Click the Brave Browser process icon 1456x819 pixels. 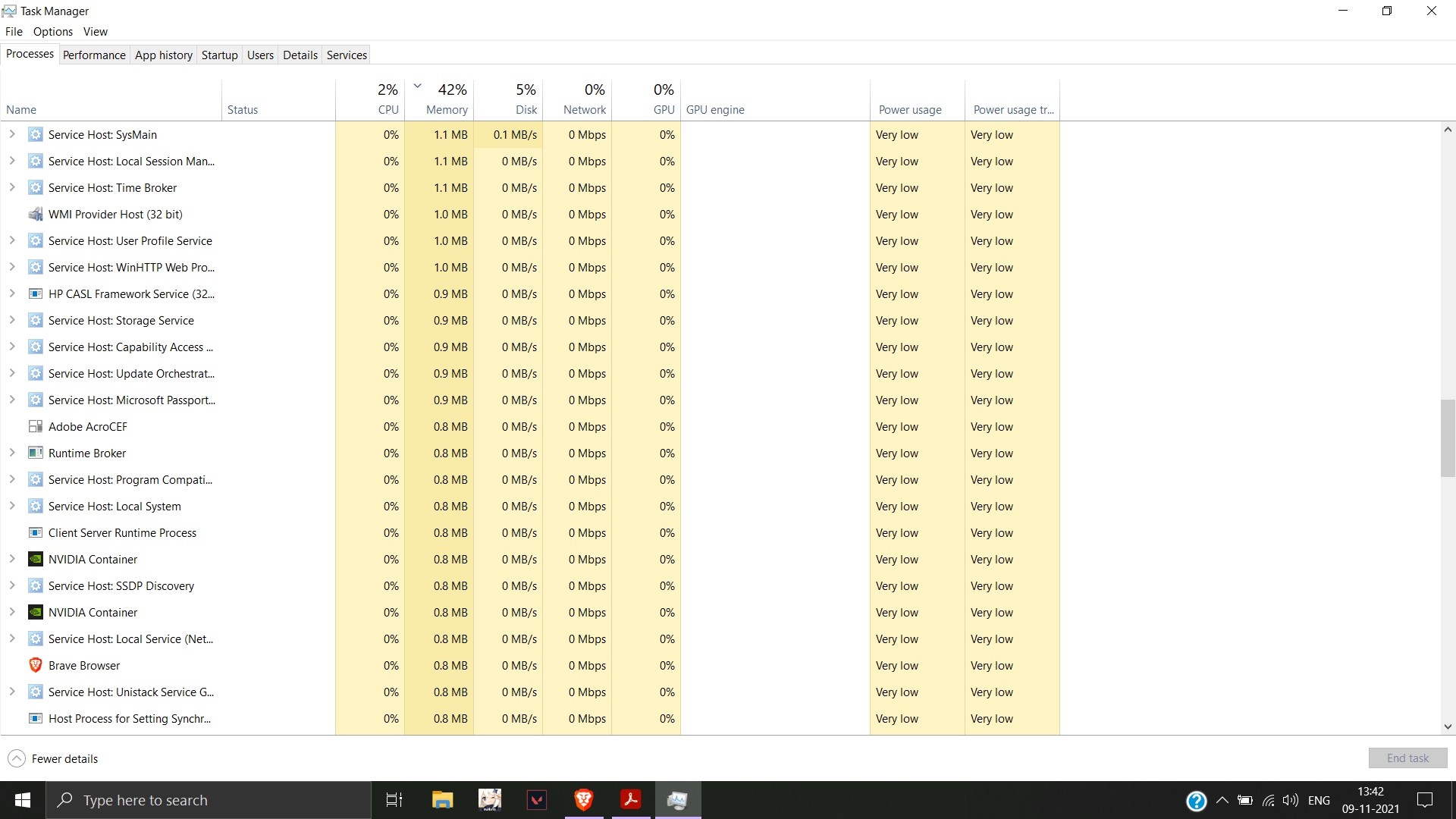click(x=36, y=665)
